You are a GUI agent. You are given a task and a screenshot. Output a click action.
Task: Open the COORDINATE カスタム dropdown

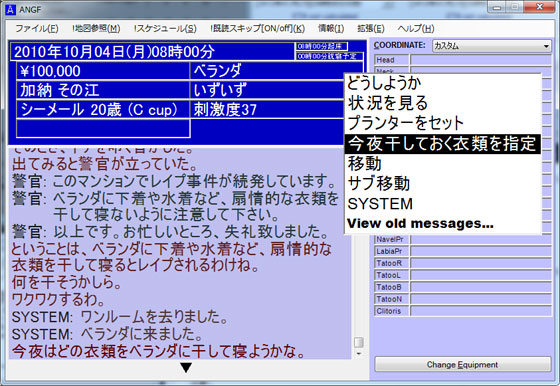point(492,46)
